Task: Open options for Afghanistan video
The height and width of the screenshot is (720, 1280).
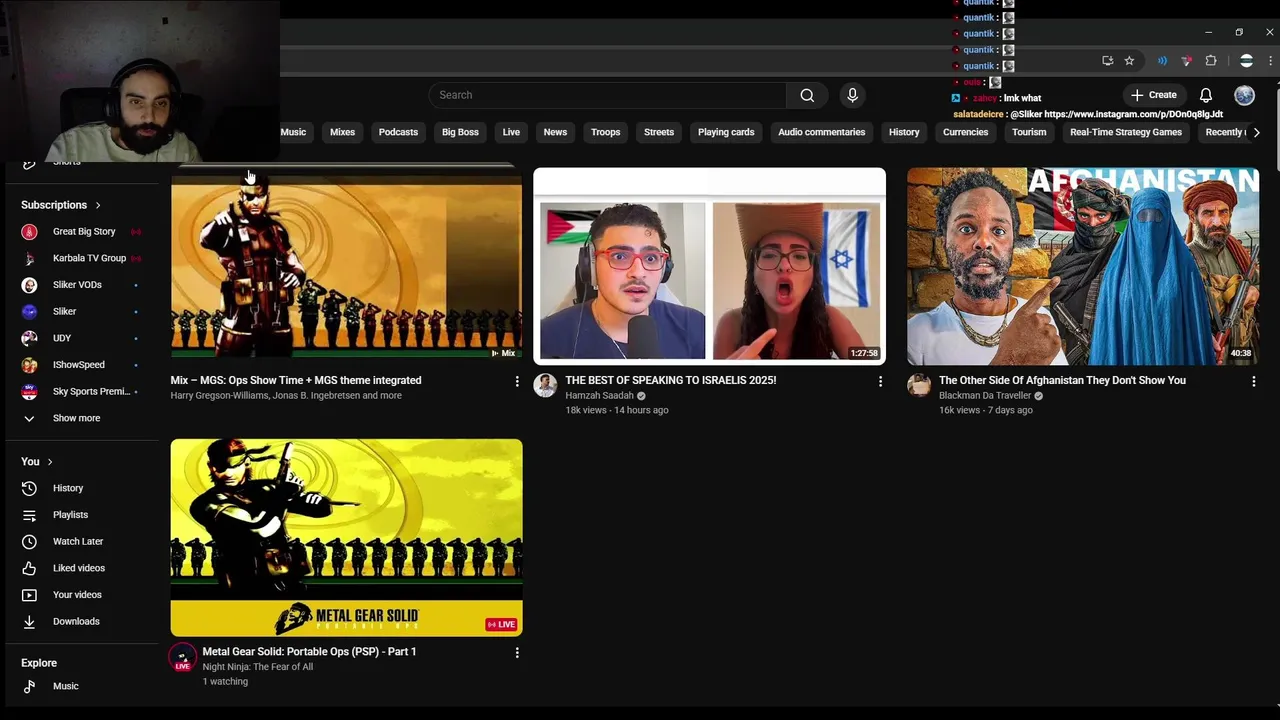Action: pyautogui.click(x=1254, y=381)
